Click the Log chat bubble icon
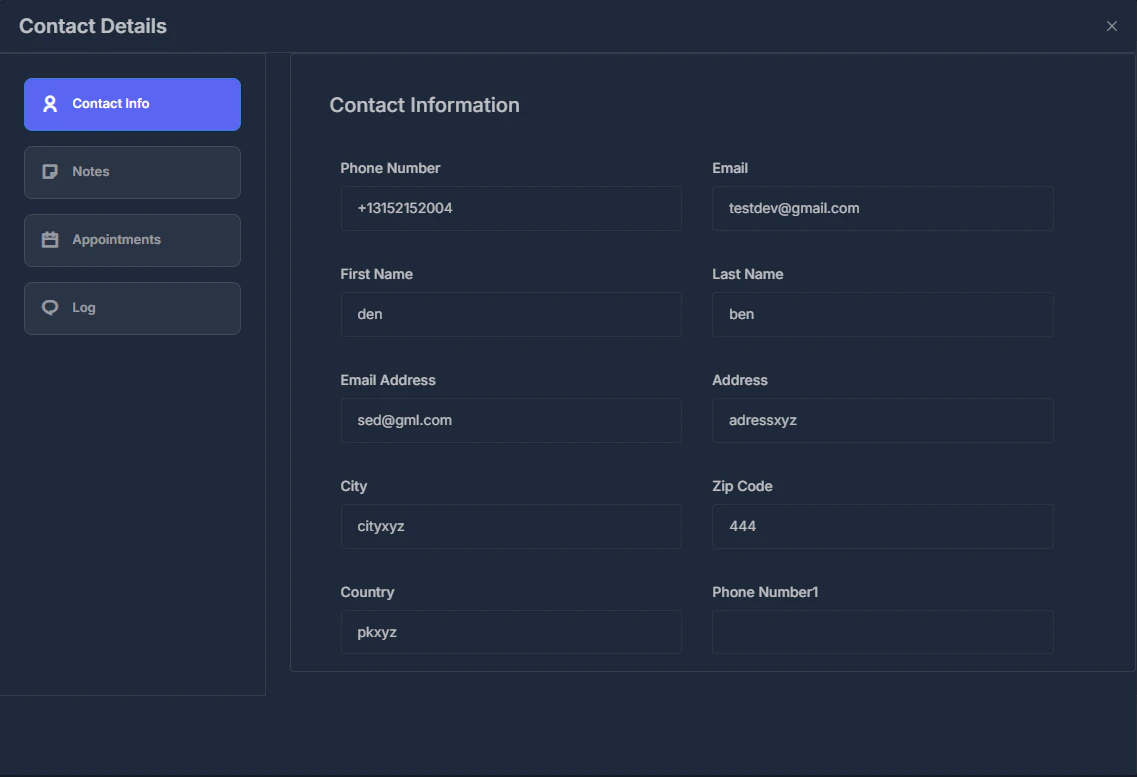 50,307
